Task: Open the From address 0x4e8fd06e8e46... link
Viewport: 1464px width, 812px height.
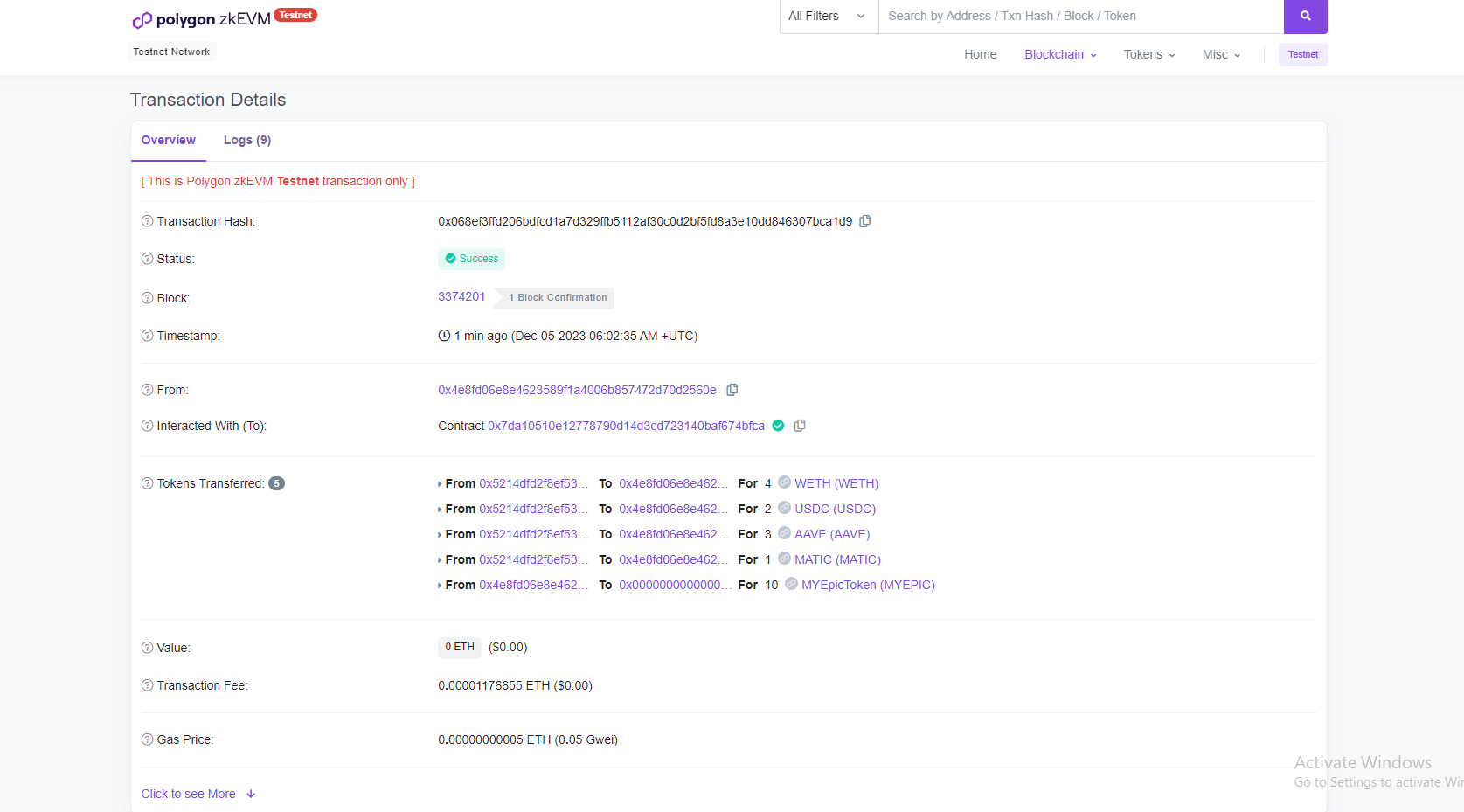Action: click(577, 390)
